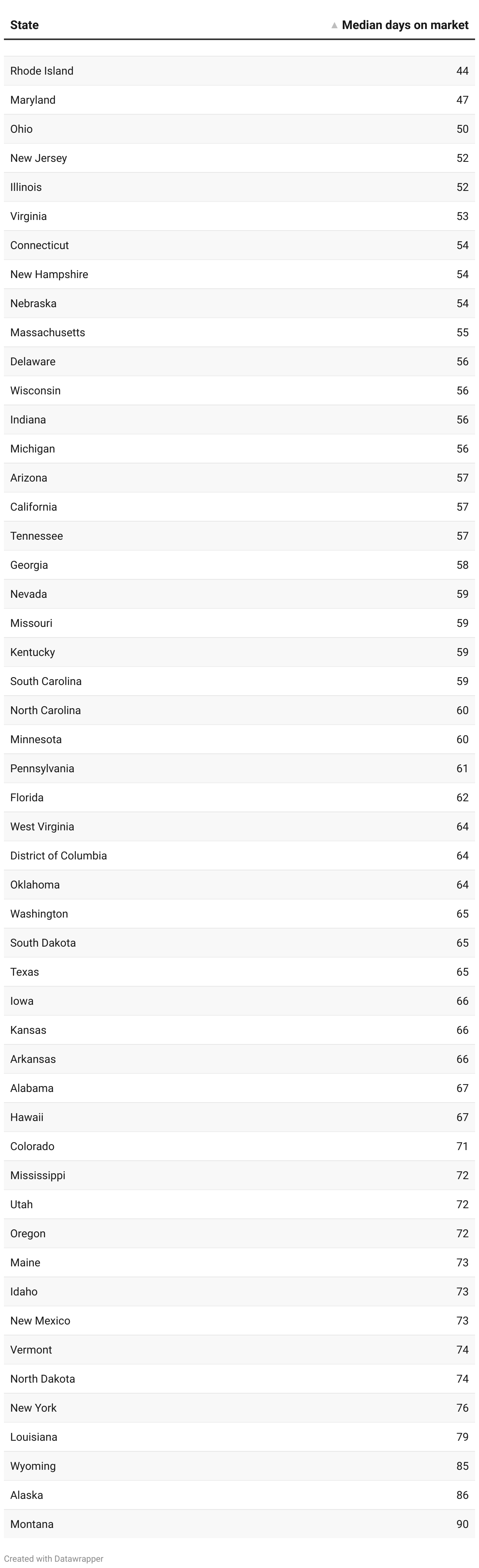The image size is (479, 1568).
Task: Click the Wyoming state name
Action: tap(33, 1466)
